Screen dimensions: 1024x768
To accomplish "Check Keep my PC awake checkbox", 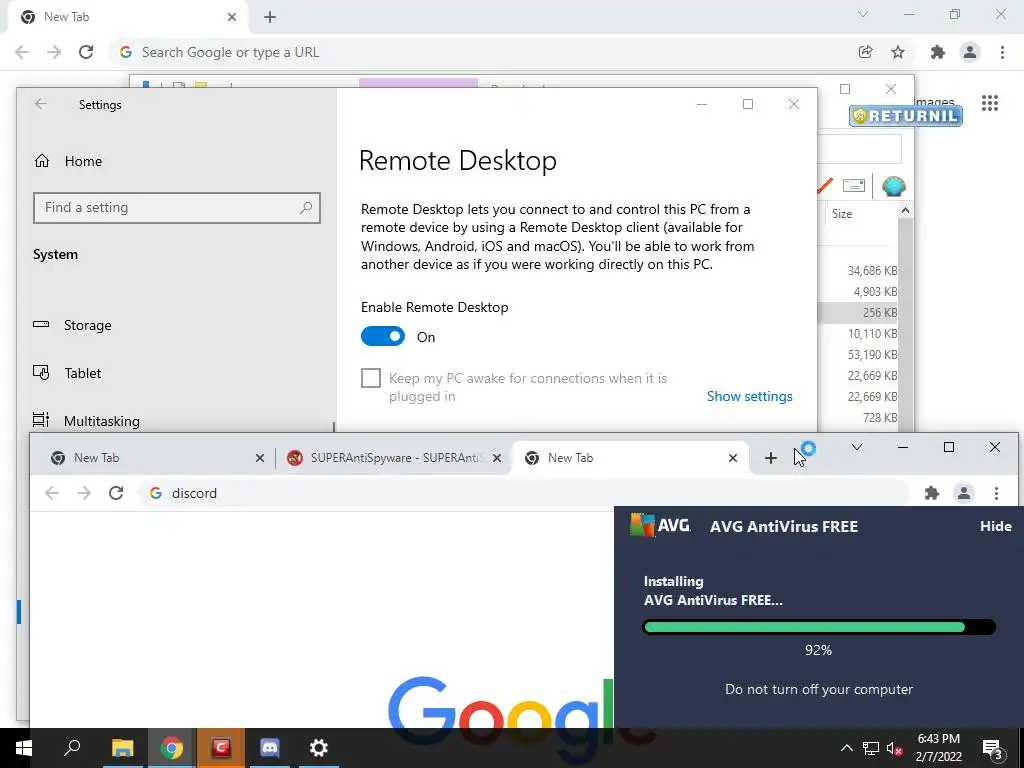I will pyautogui.click(x=371, y=377).
